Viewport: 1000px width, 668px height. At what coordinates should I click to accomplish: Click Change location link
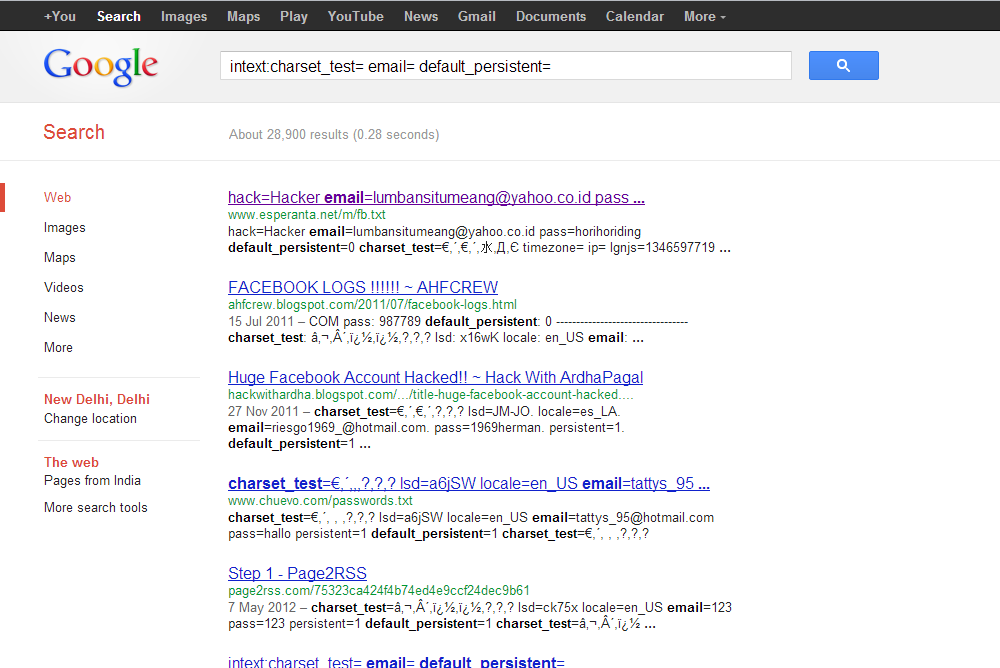[91, 419]
